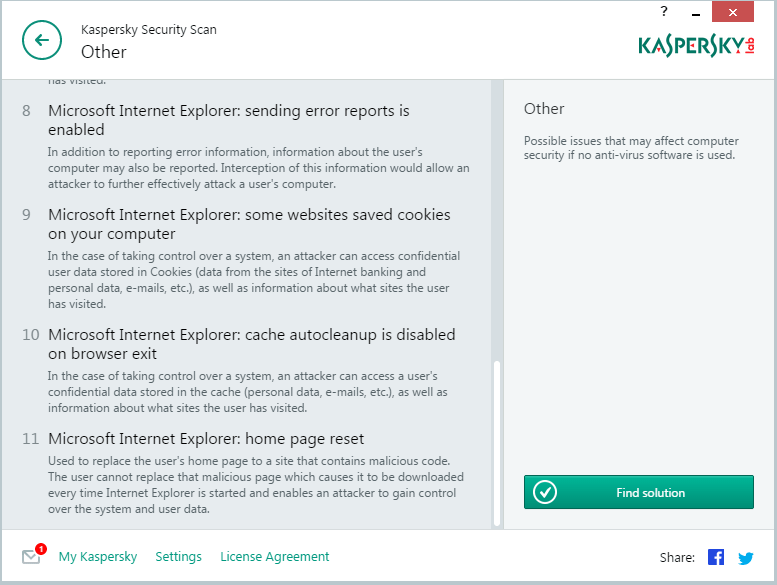Image resolution: width=777 pixels, height=585 pixels.
Task: Select issue 9 about saved cookies
Action: [x=249, y=224]
